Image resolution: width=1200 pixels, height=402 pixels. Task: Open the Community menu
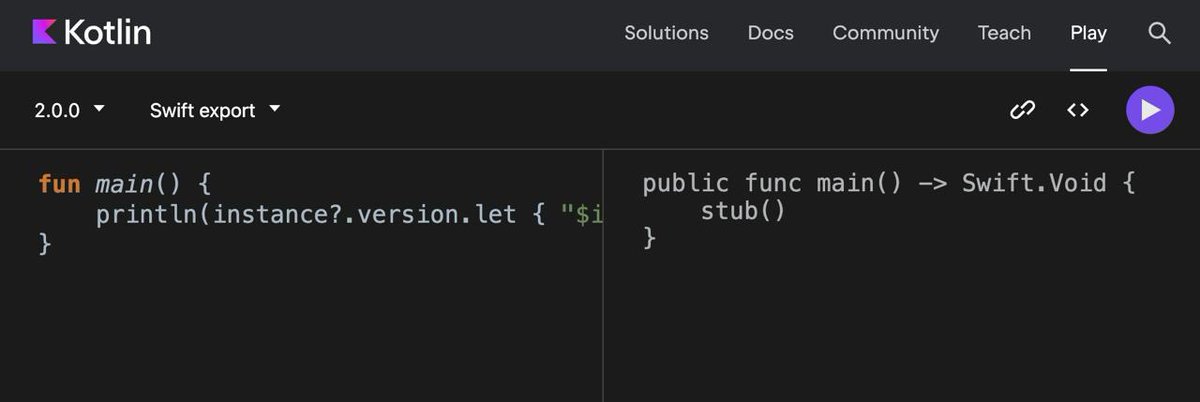(885, 33)
